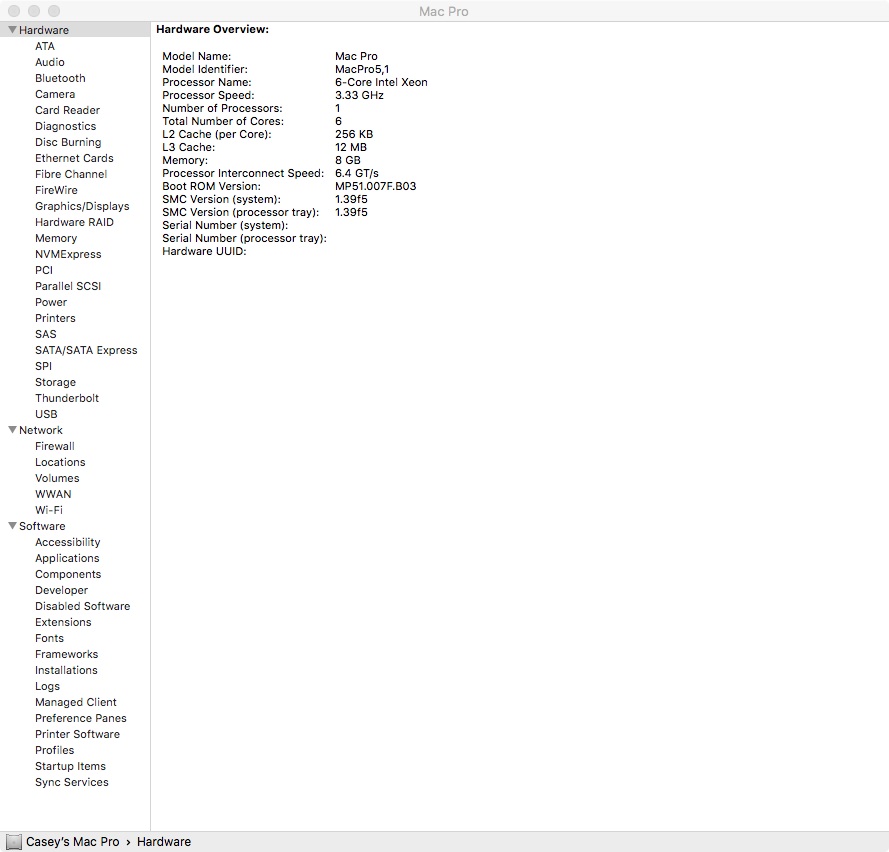Collapse the Software disclosure triangle
Image resolution: width=889 pixels, height=852 pixels.
point(12,525)
